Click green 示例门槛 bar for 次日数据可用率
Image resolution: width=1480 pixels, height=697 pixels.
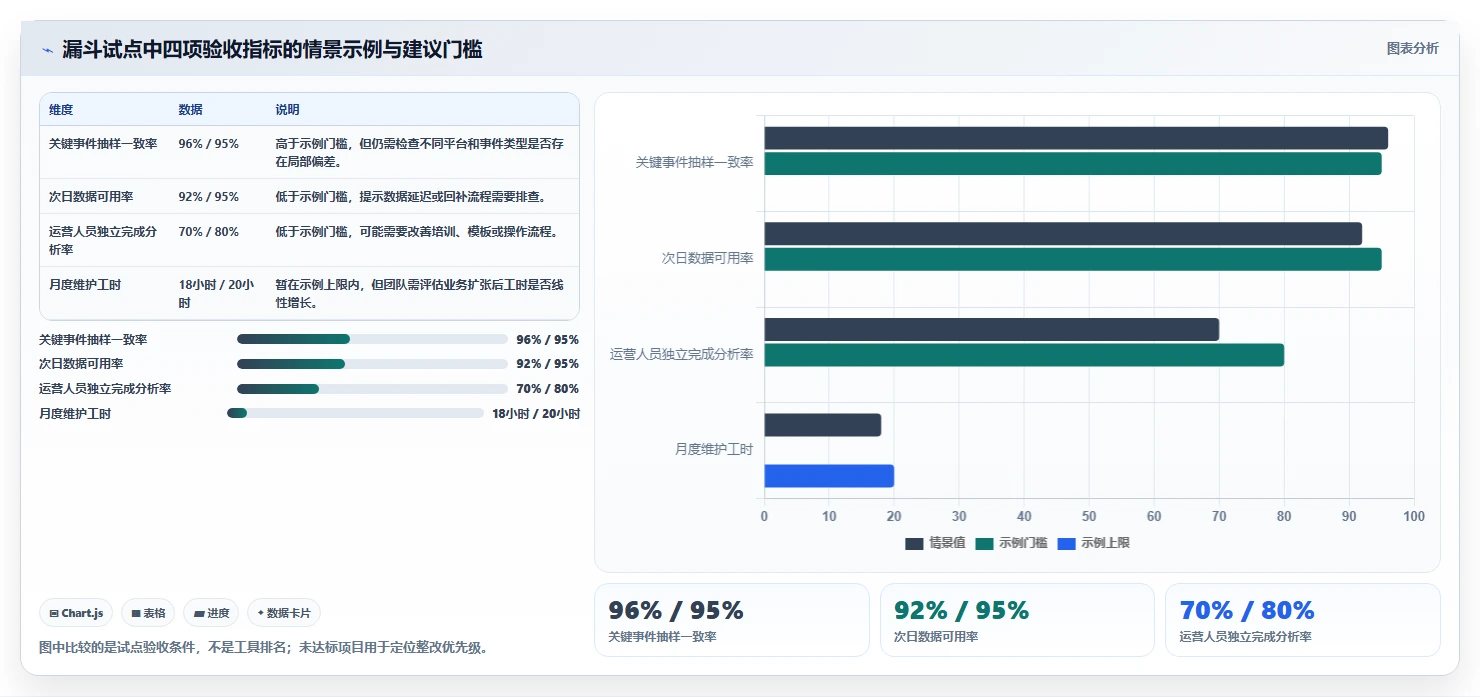[x=1073, y=259]
